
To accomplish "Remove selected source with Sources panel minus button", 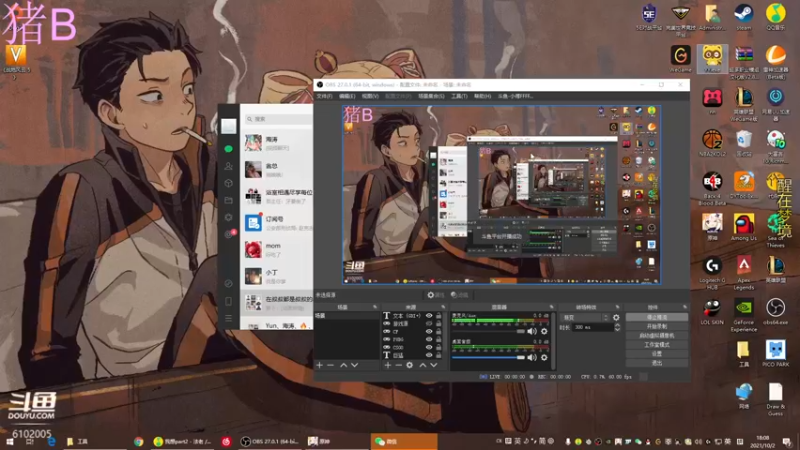I will point(398,365).
